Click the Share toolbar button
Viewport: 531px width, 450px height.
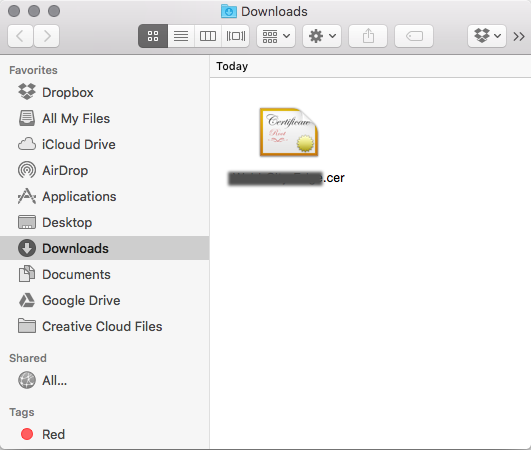tap(368, 36)
